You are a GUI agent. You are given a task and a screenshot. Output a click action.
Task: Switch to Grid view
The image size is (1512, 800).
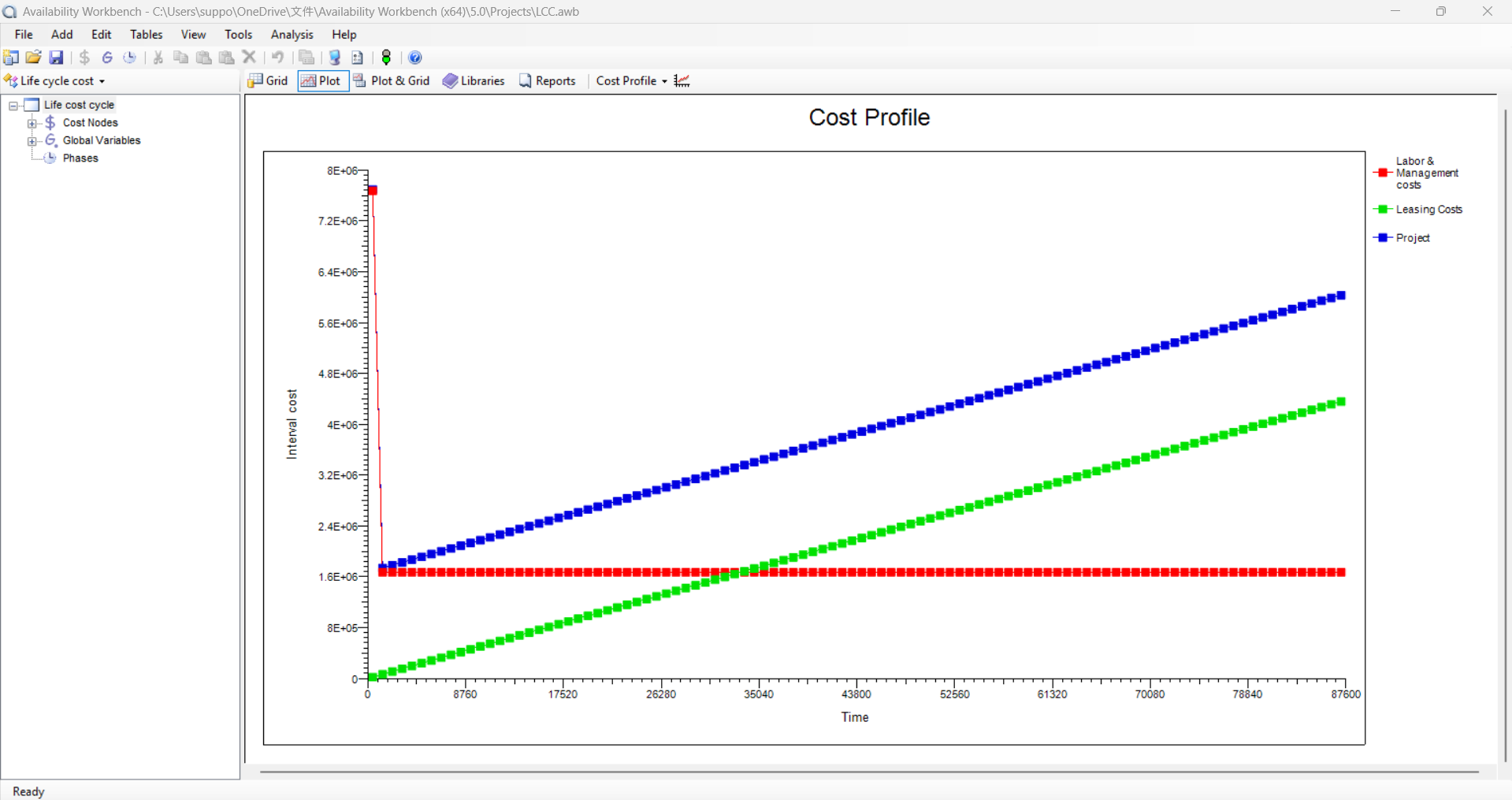click(x=268, y=81)
